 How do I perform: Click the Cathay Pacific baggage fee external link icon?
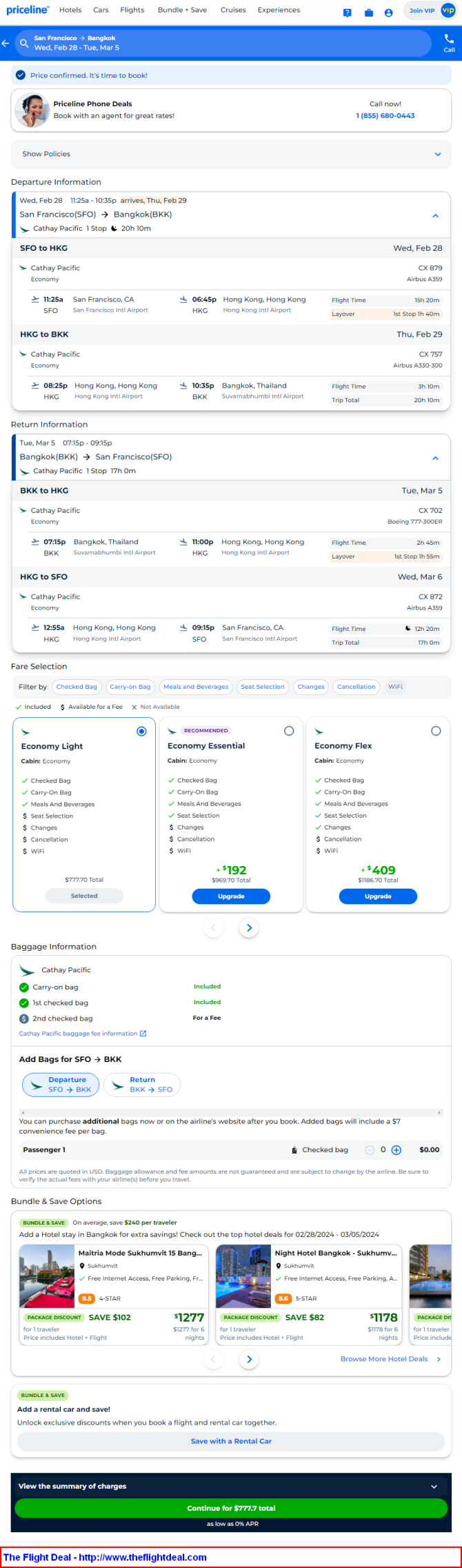[143, 1034]
